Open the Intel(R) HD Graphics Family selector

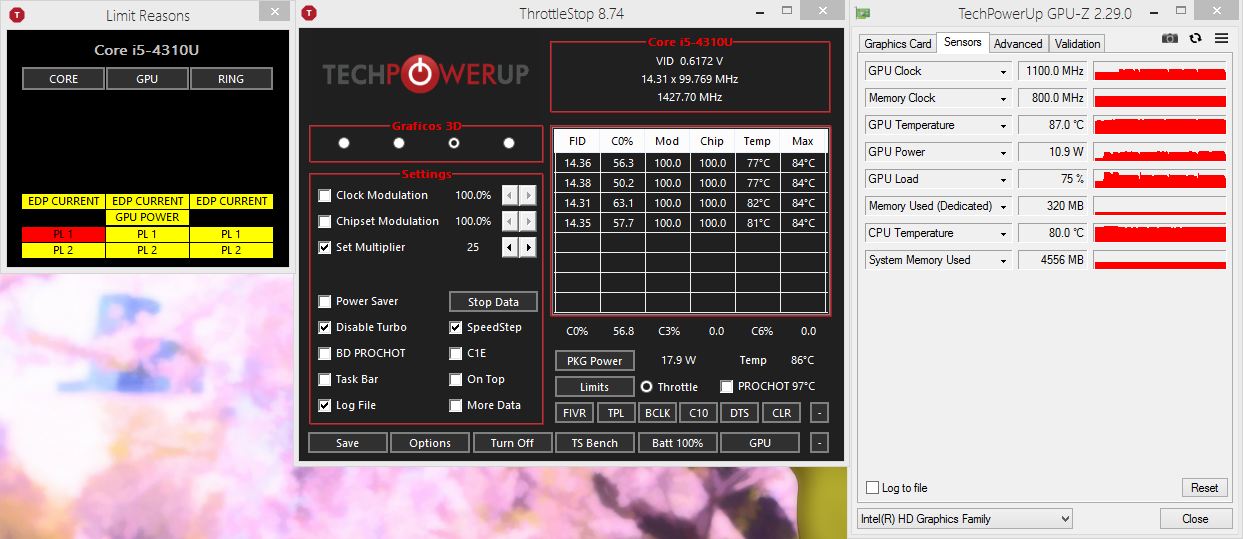tap(965, 519)
